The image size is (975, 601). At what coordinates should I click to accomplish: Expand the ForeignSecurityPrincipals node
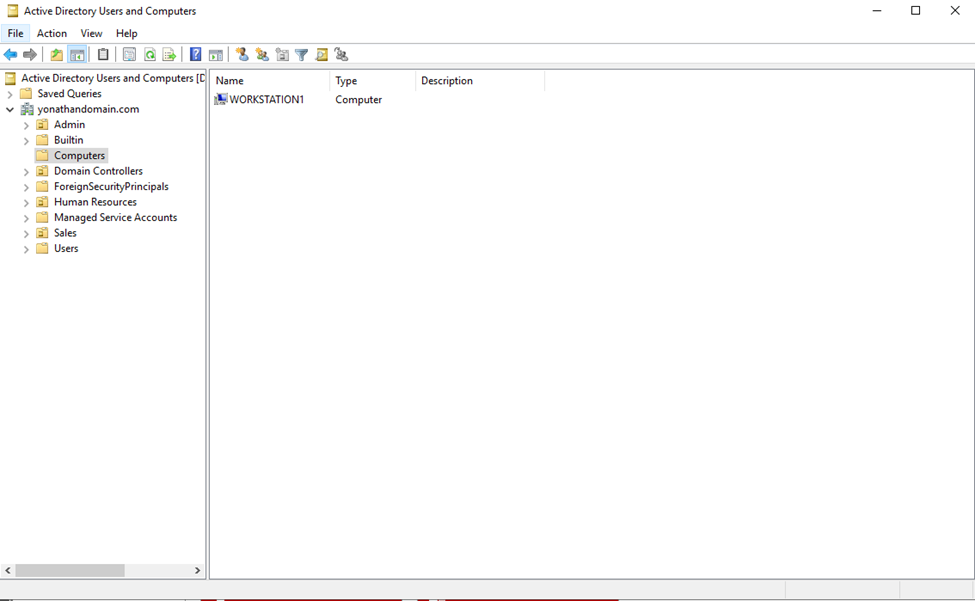point(26,188)
